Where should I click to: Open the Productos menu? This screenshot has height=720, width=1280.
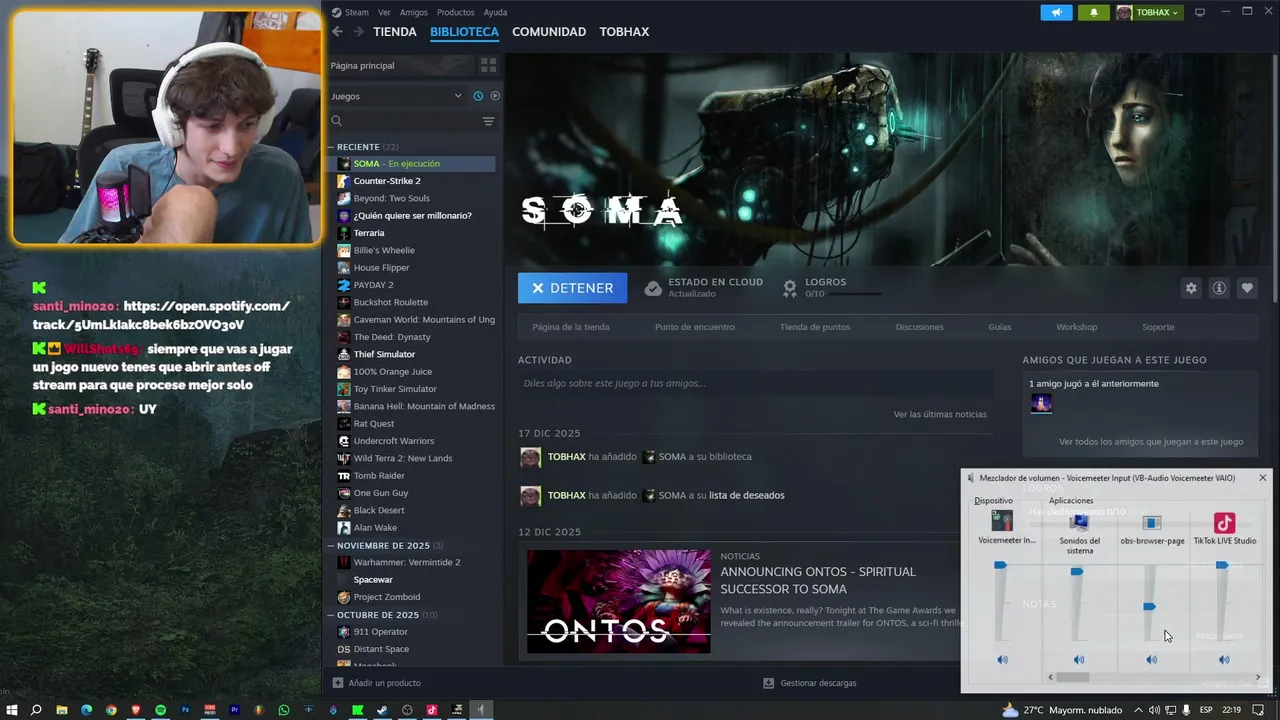tap(456, 12)
